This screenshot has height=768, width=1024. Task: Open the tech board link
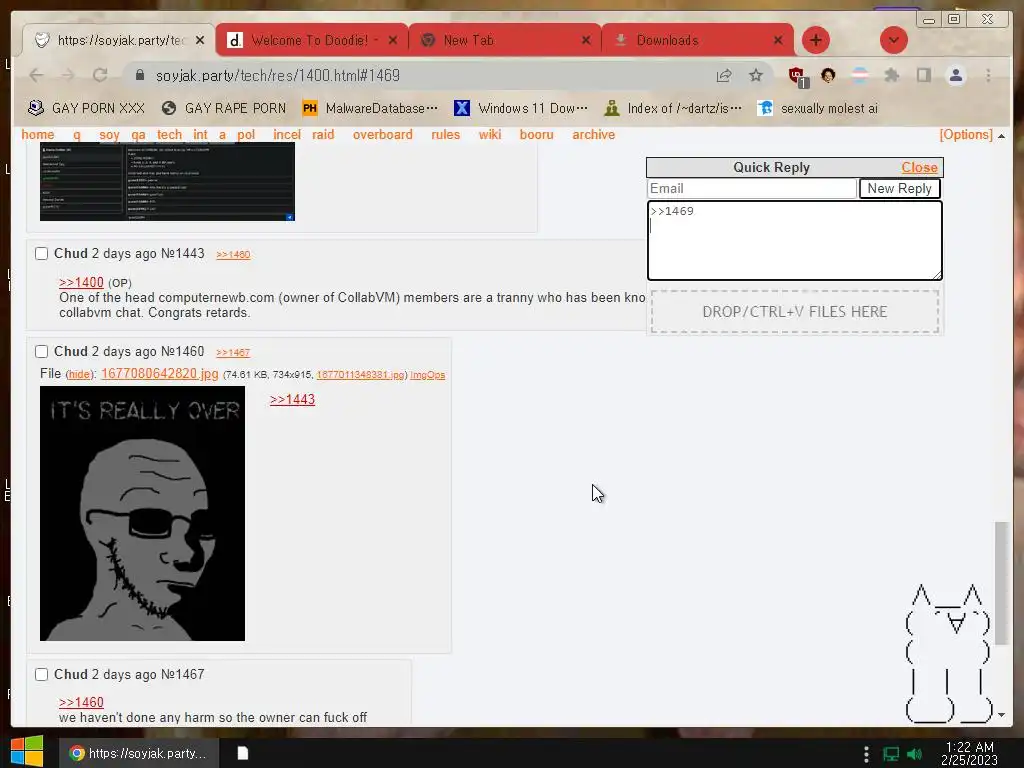[x=169, y=135]
